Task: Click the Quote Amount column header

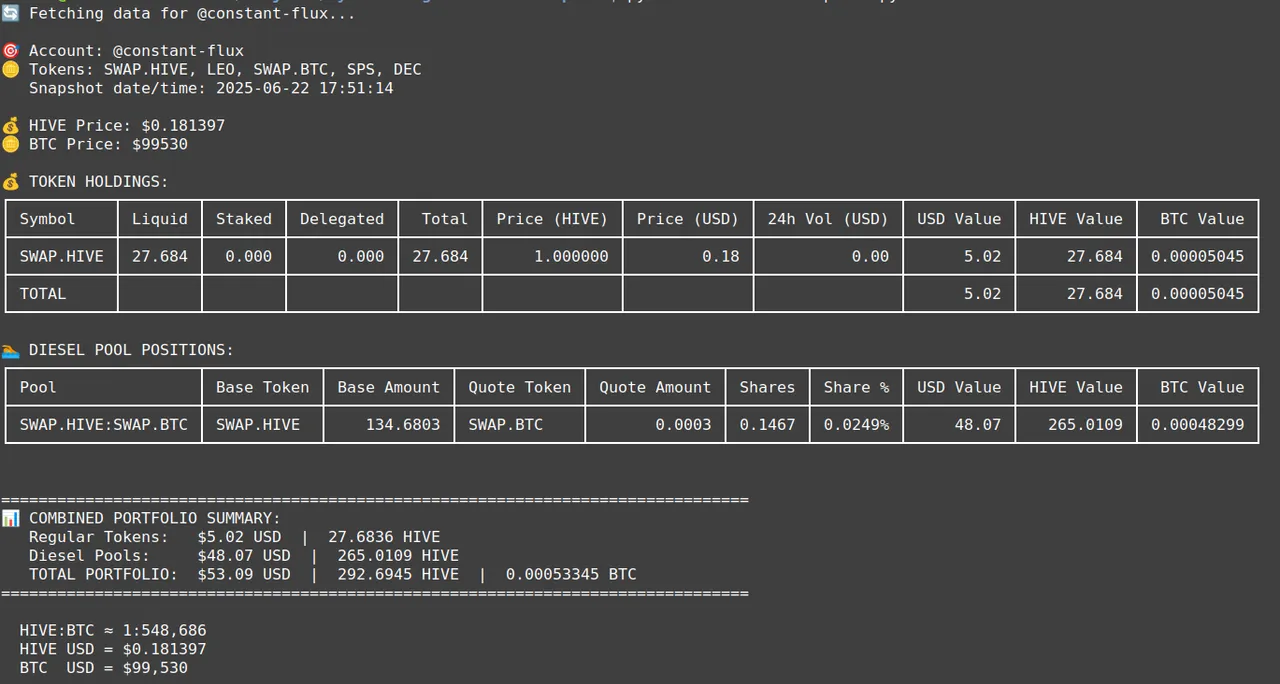Action: (x=655, y=387)
